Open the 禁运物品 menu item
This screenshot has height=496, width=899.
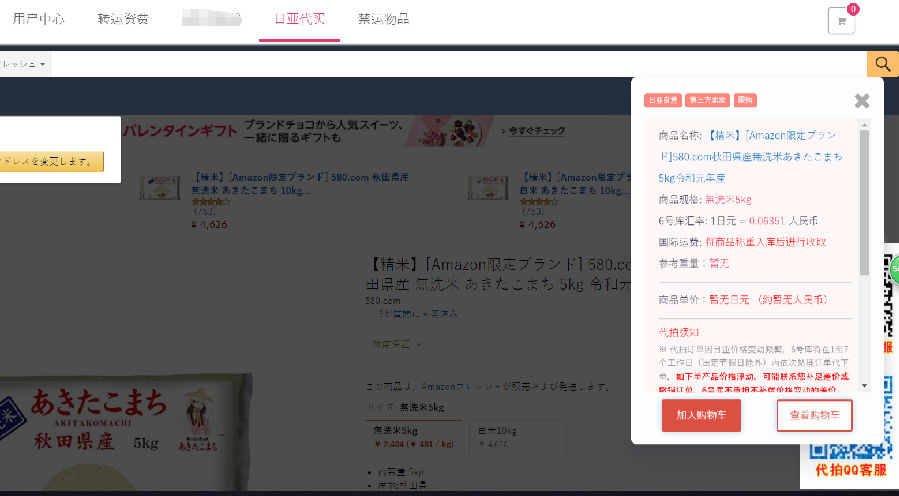[x=384, y=19]
